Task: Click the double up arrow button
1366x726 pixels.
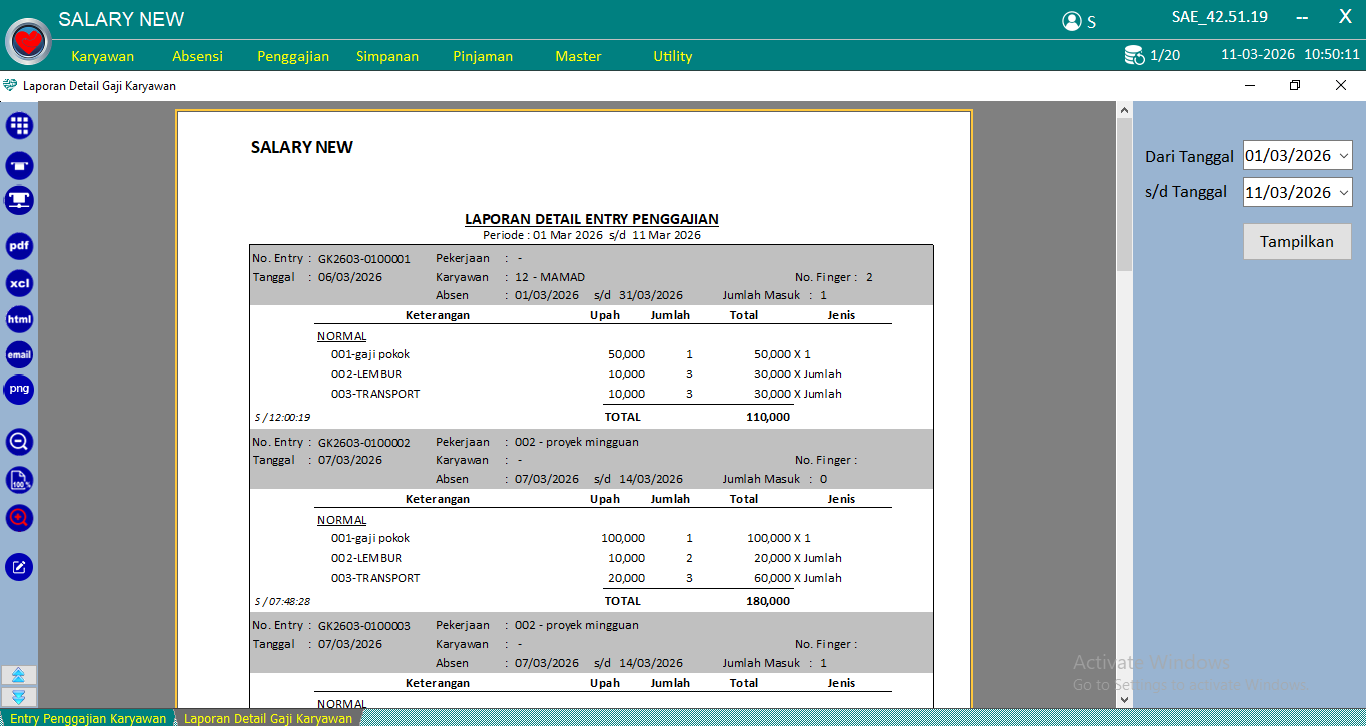Action: 19,675
